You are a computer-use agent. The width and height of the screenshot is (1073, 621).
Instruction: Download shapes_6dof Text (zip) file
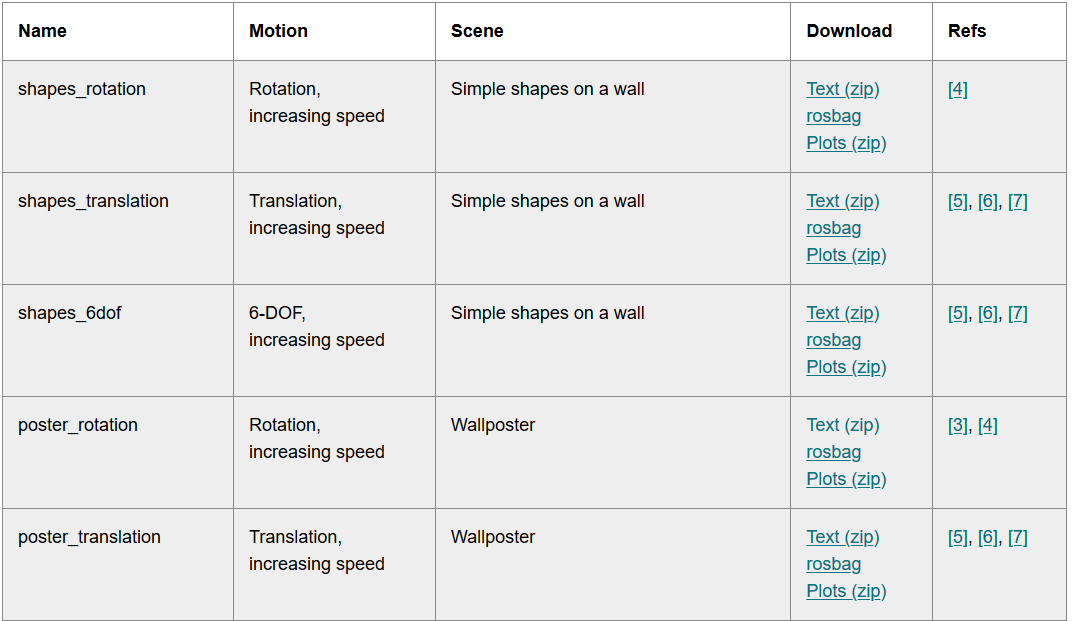[842, 313]
